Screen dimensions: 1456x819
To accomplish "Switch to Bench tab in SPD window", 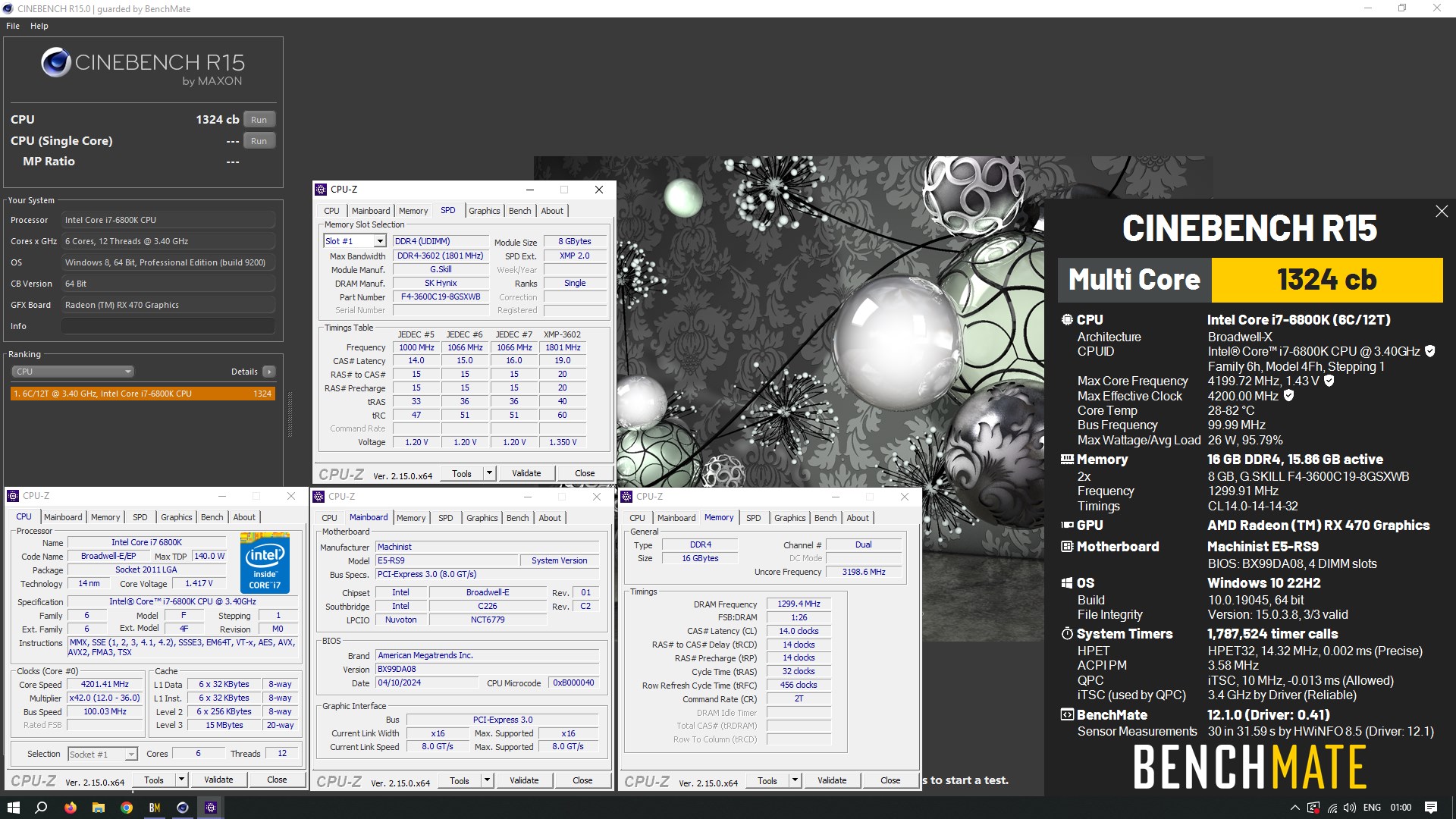I will click(x=519, y=211).
